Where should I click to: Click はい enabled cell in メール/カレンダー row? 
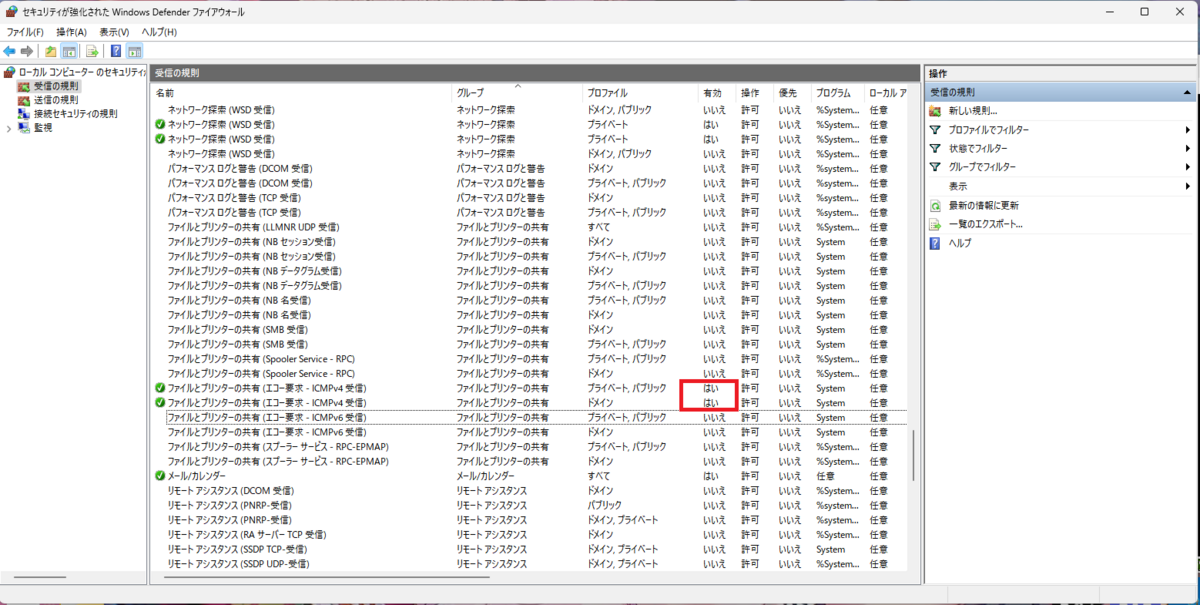[x=710, y=476]
